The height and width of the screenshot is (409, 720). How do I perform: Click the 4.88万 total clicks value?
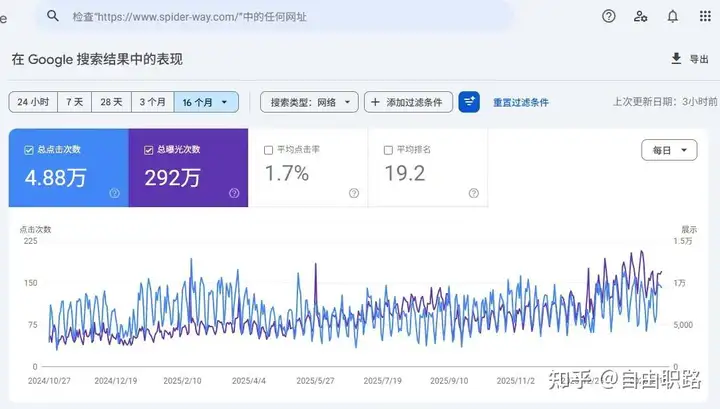coord(56,177)
